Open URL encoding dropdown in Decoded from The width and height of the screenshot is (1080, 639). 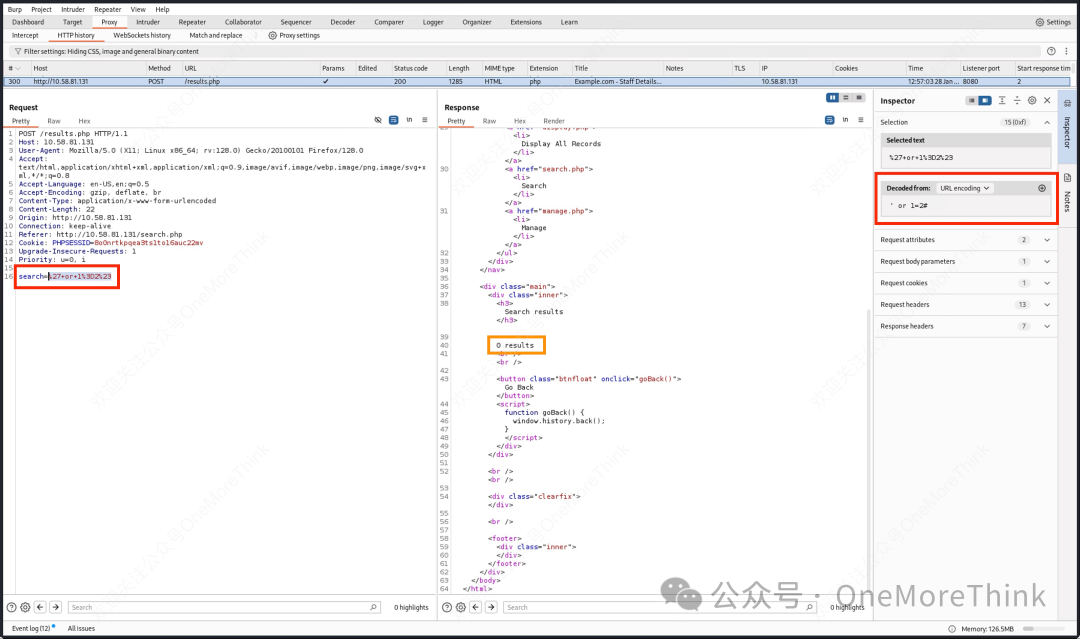[x=965, y=188]
